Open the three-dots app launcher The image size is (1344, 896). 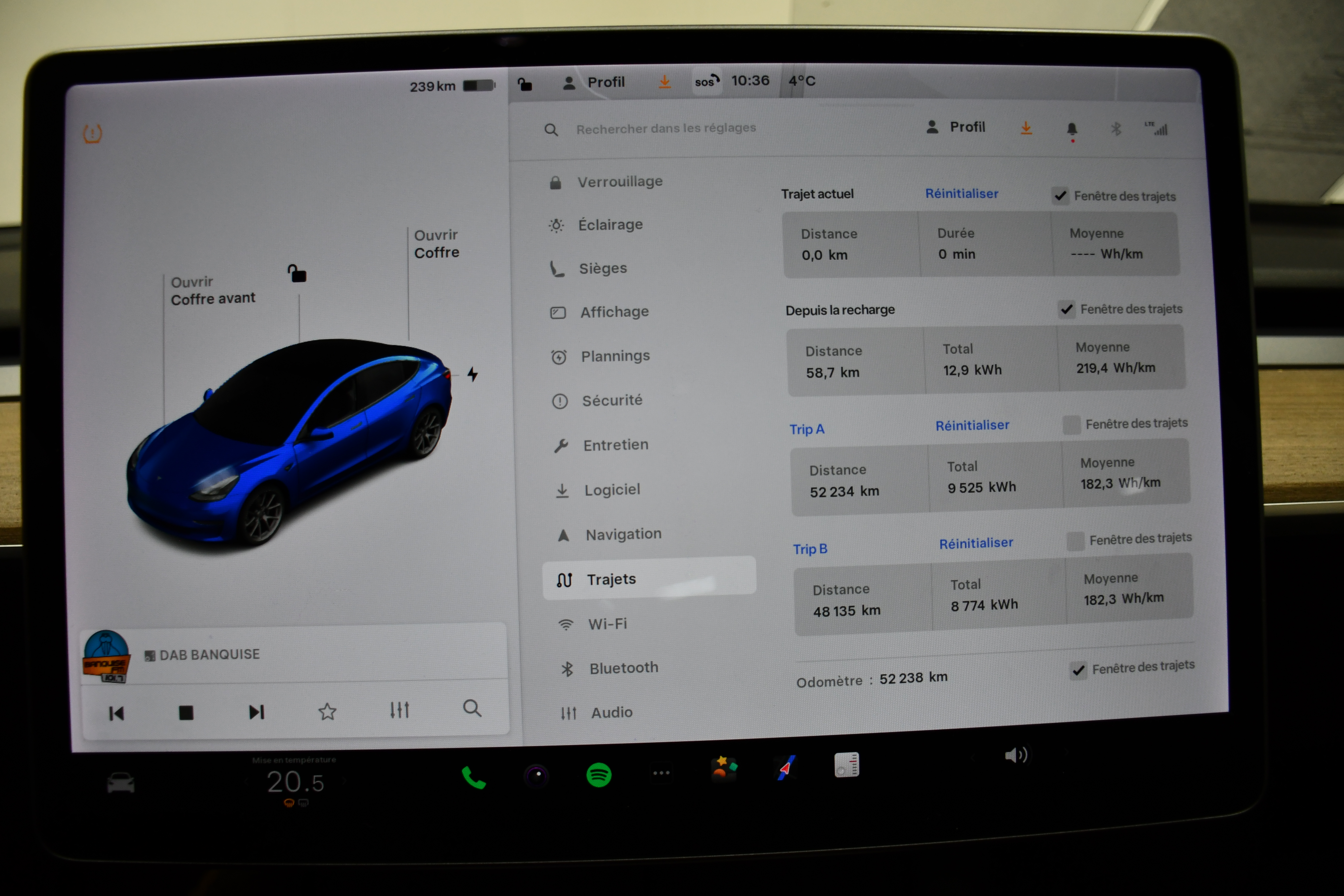pyautogui.click(x=661, y=773)
